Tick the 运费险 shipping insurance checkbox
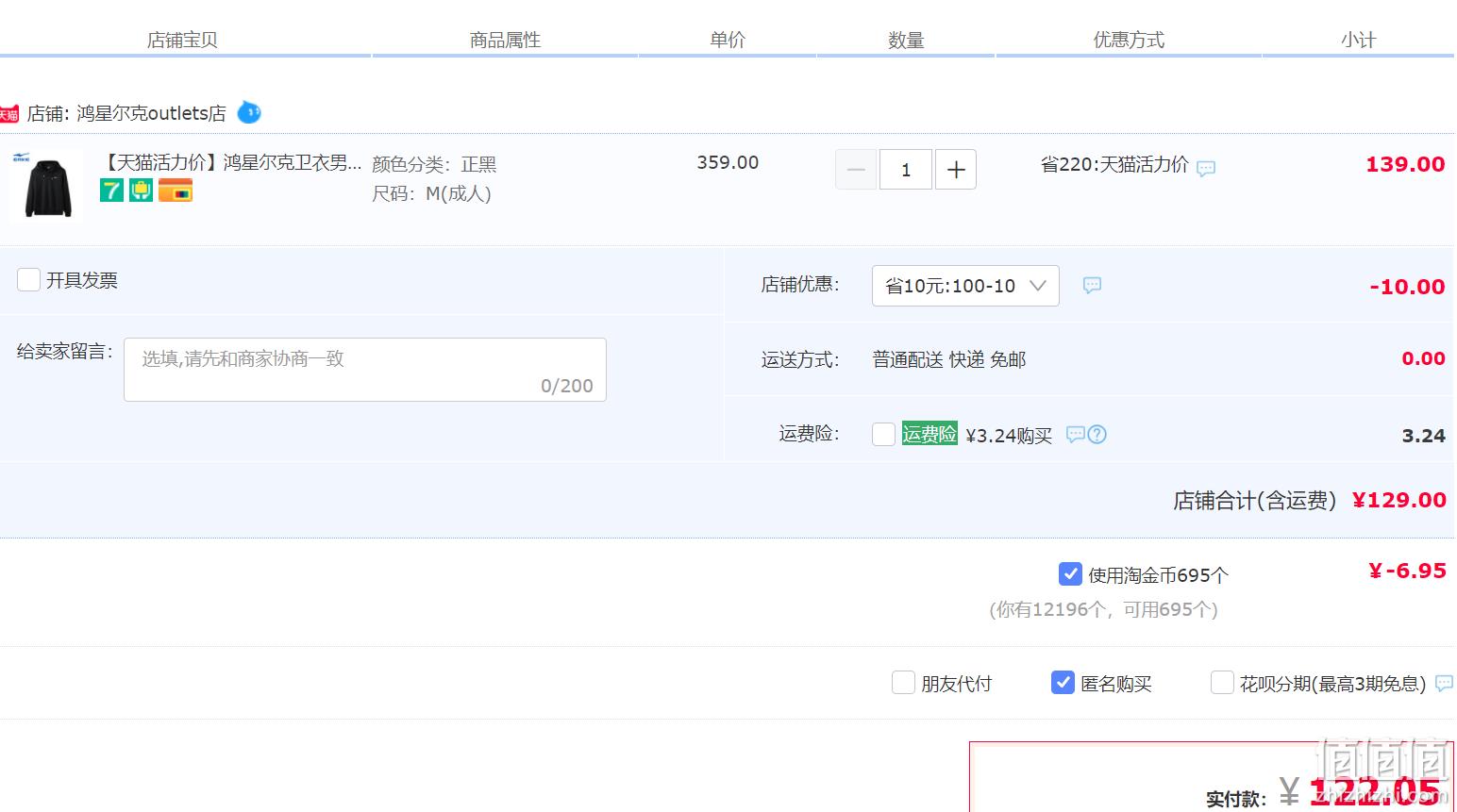1457x812 pixels. (x=884, y=434)
